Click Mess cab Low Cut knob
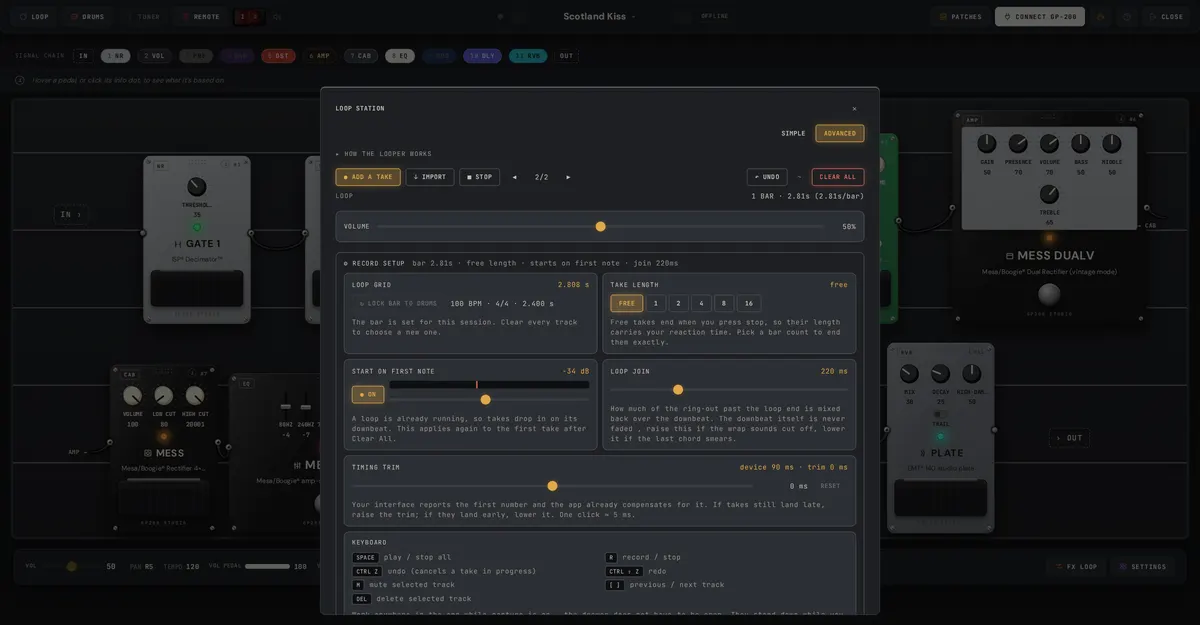Image resolution: width=1200 pixels, height=625 pixels. pyautogui.click(x=163, y=396)
